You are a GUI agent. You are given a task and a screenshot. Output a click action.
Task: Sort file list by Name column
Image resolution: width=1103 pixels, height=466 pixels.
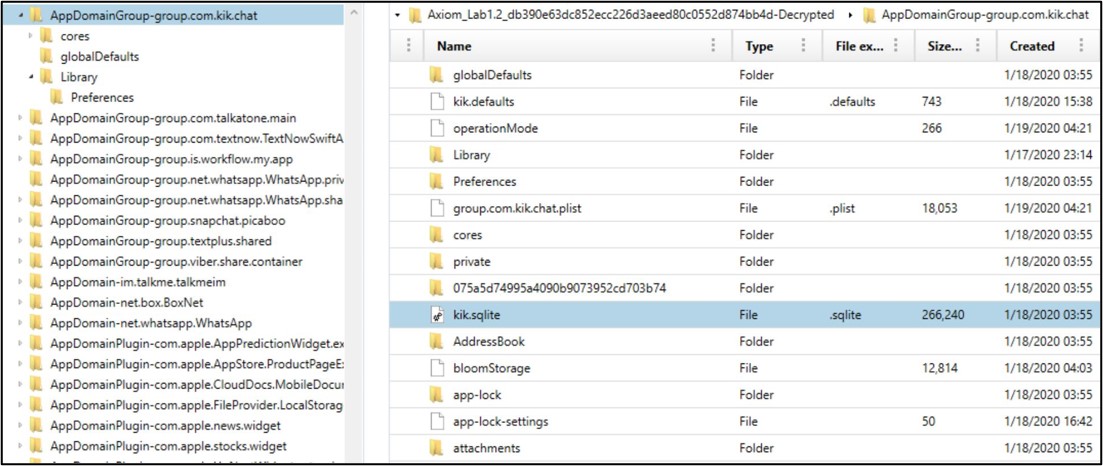[454, 46]
